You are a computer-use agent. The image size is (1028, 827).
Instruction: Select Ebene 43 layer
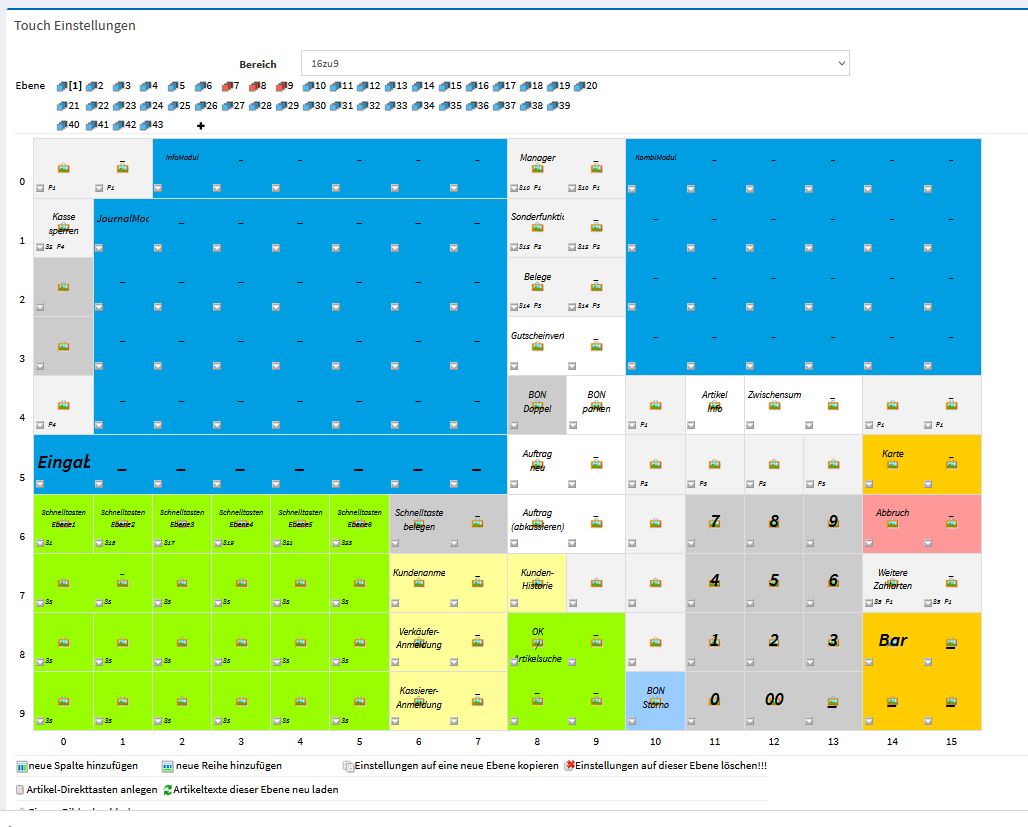[x=152, y=125]
